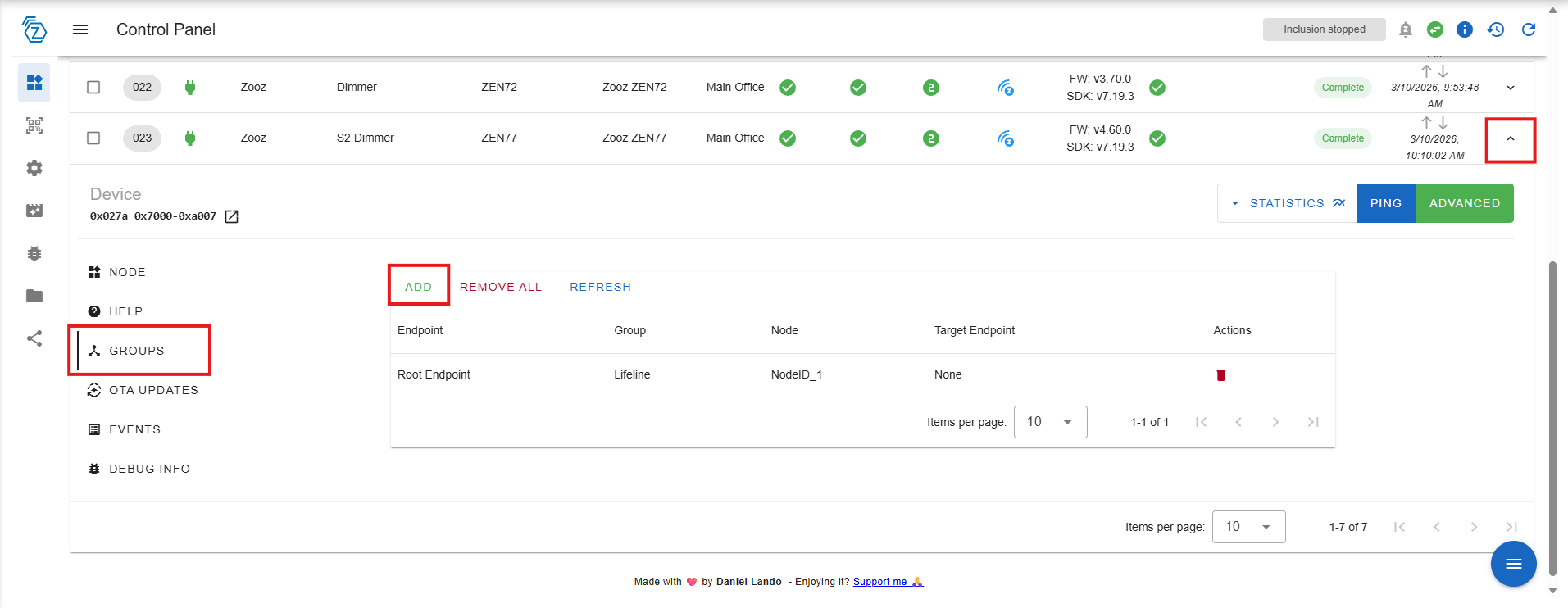Open Statistics dropdown button
The image size is (1568, 608).
(1286, 203)
